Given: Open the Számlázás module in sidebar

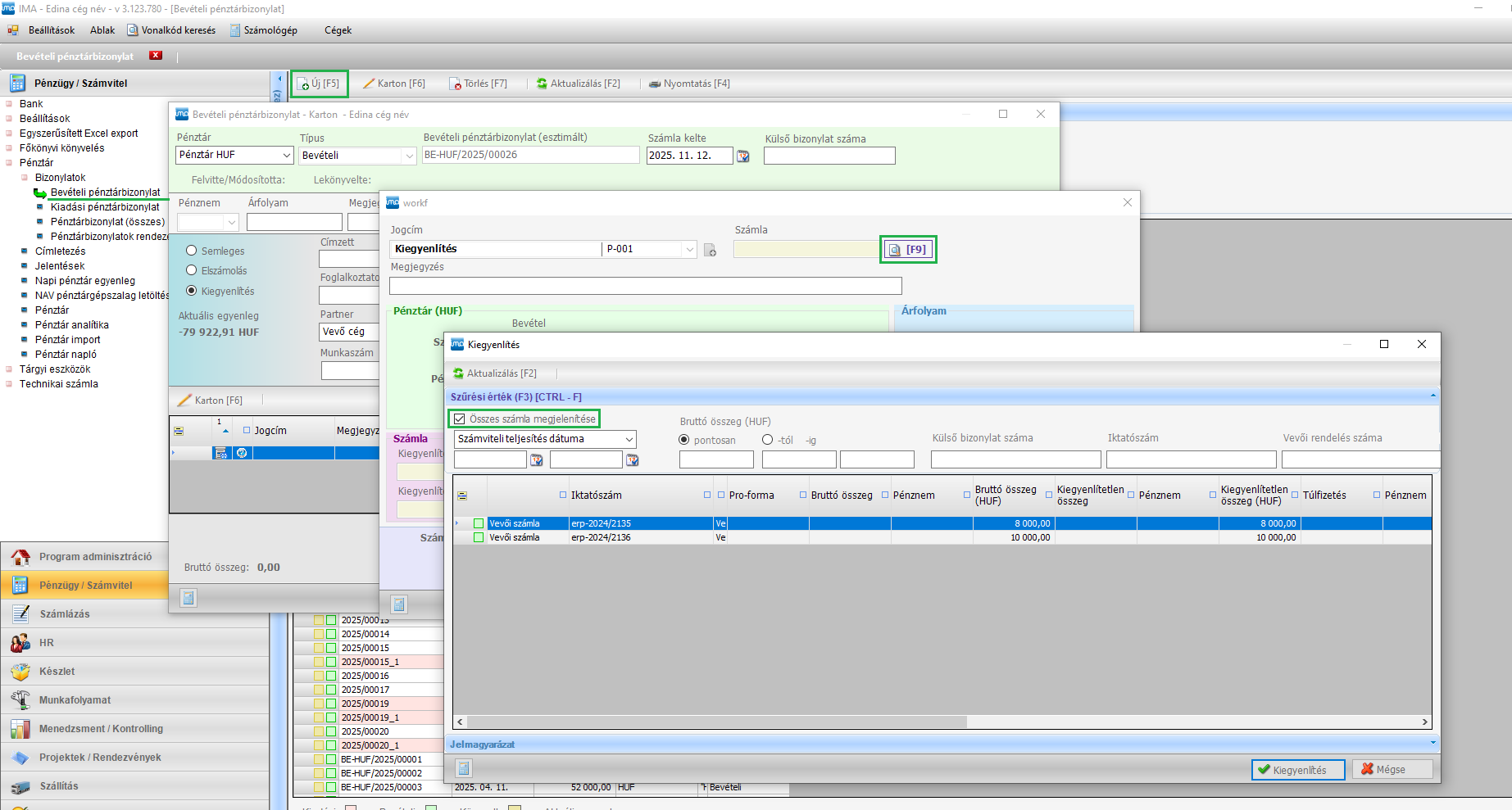Looking at the screenshot, I should click(x=65, y=614).
